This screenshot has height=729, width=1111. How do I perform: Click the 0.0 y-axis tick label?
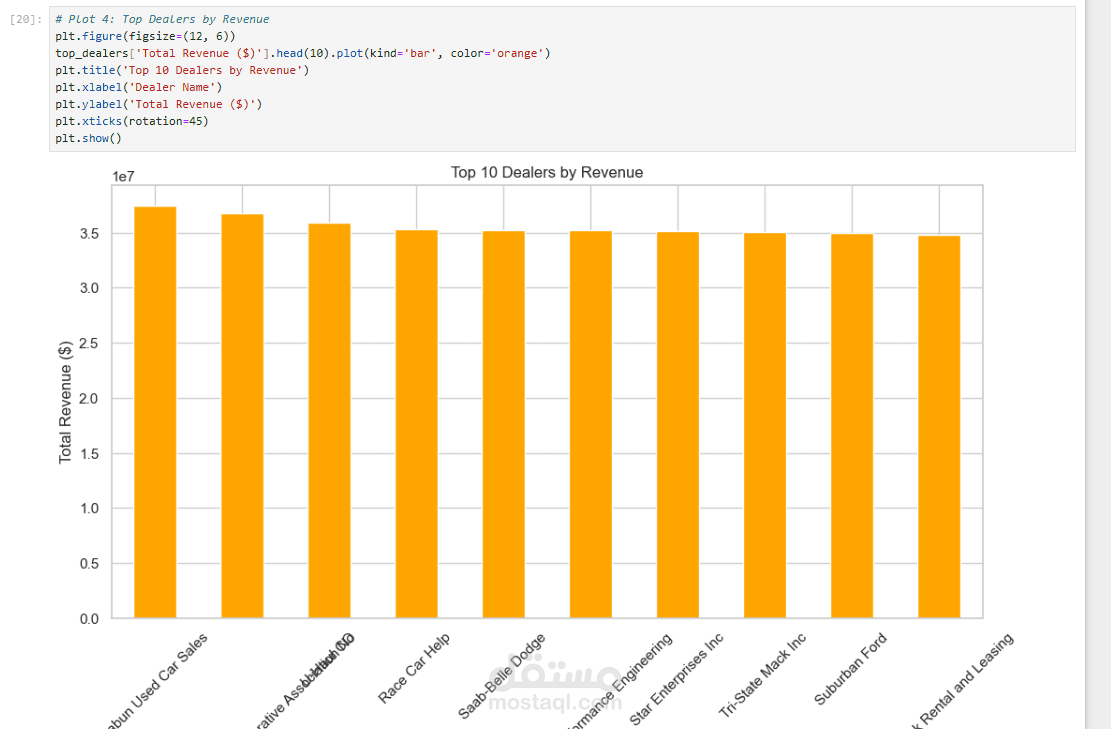click(x=89, y=619)
